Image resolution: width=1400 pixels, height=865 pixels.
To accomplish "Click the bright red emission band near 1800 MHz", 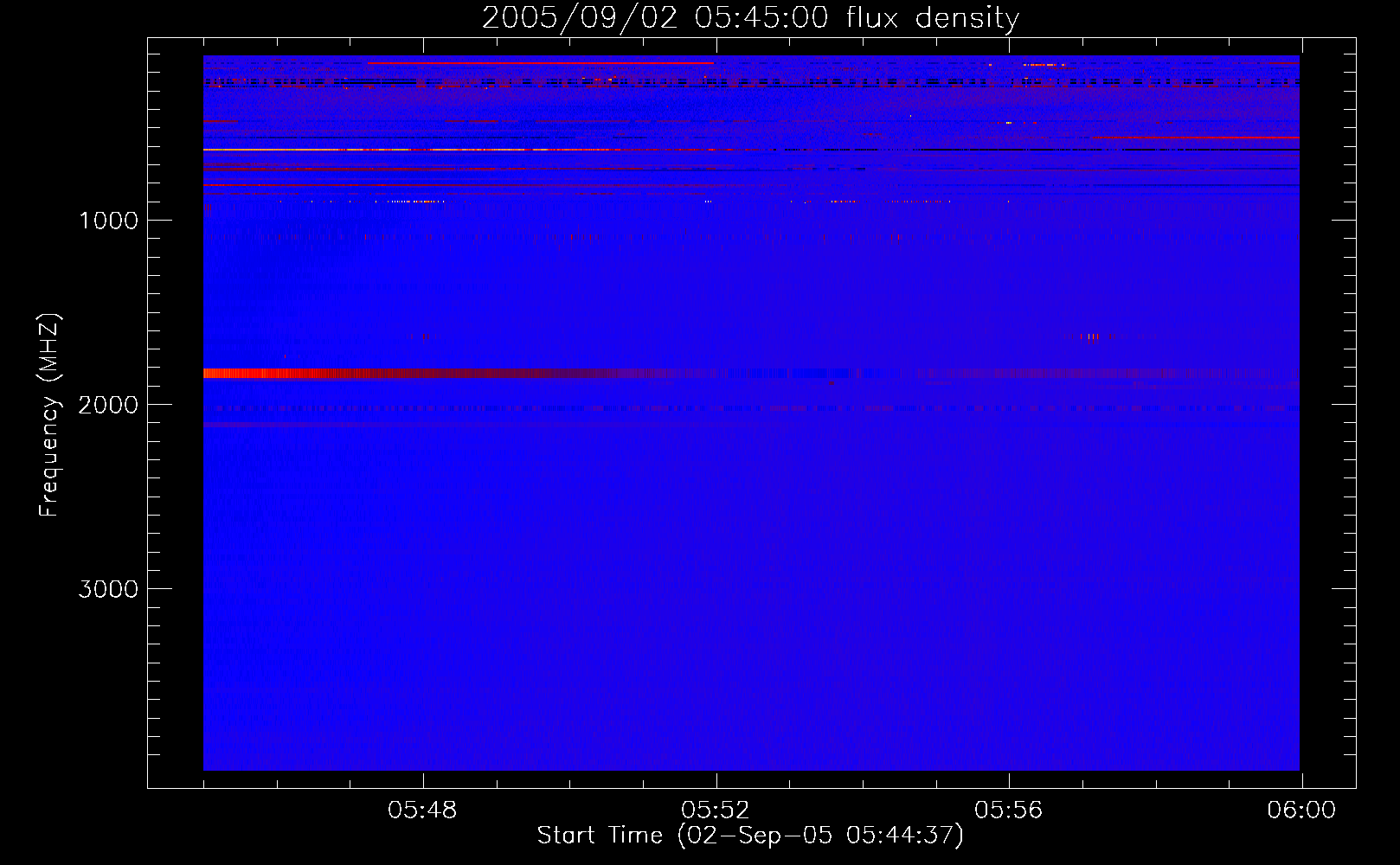I will 441,374.
